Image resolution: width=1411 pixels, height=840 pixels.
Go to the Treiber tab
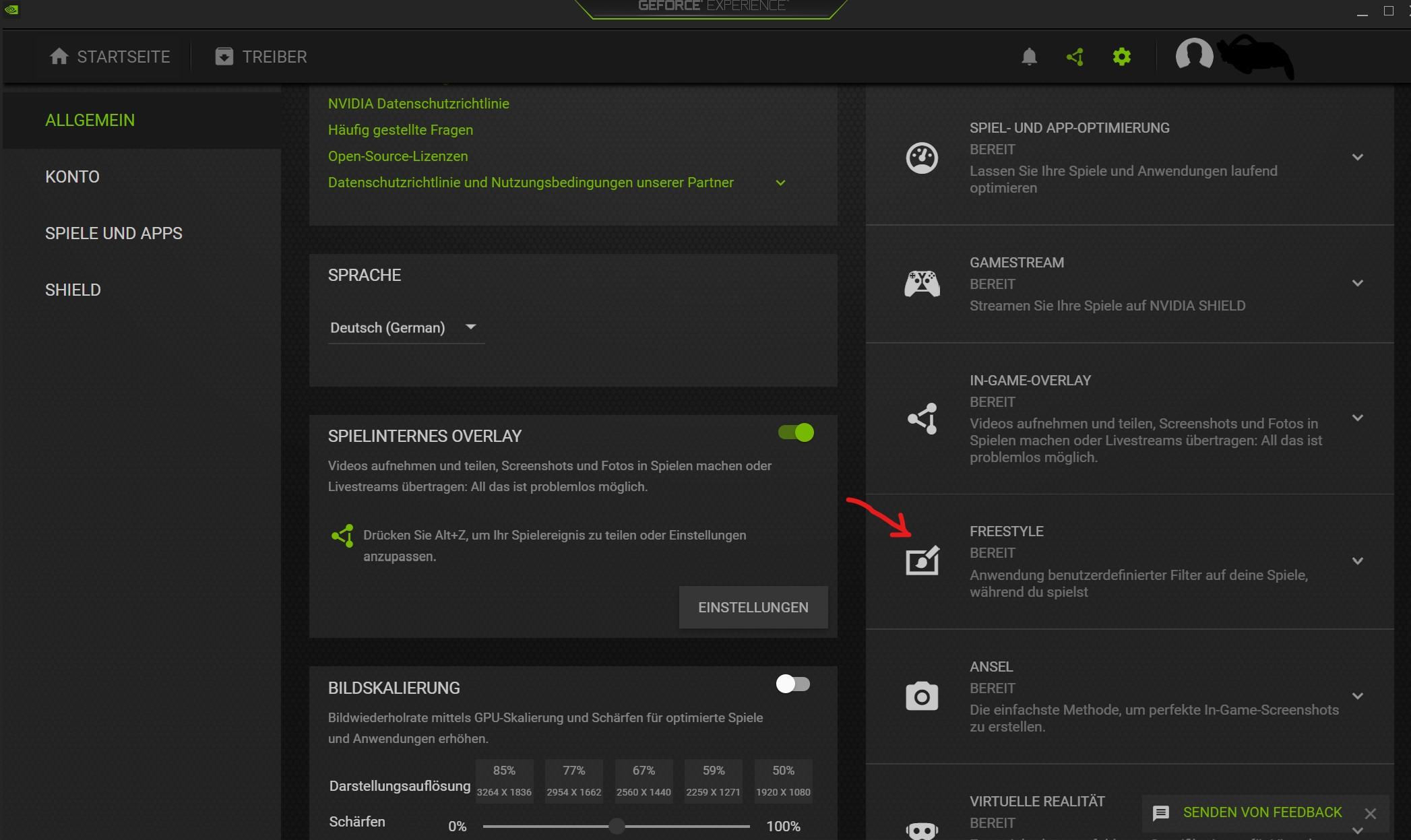point(261,57)
